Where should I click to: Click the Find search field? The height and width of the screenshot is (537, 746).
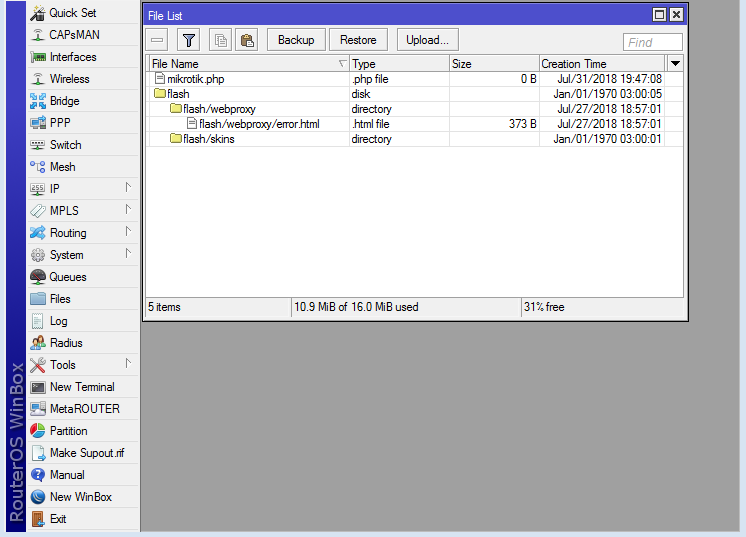[653, 42]
